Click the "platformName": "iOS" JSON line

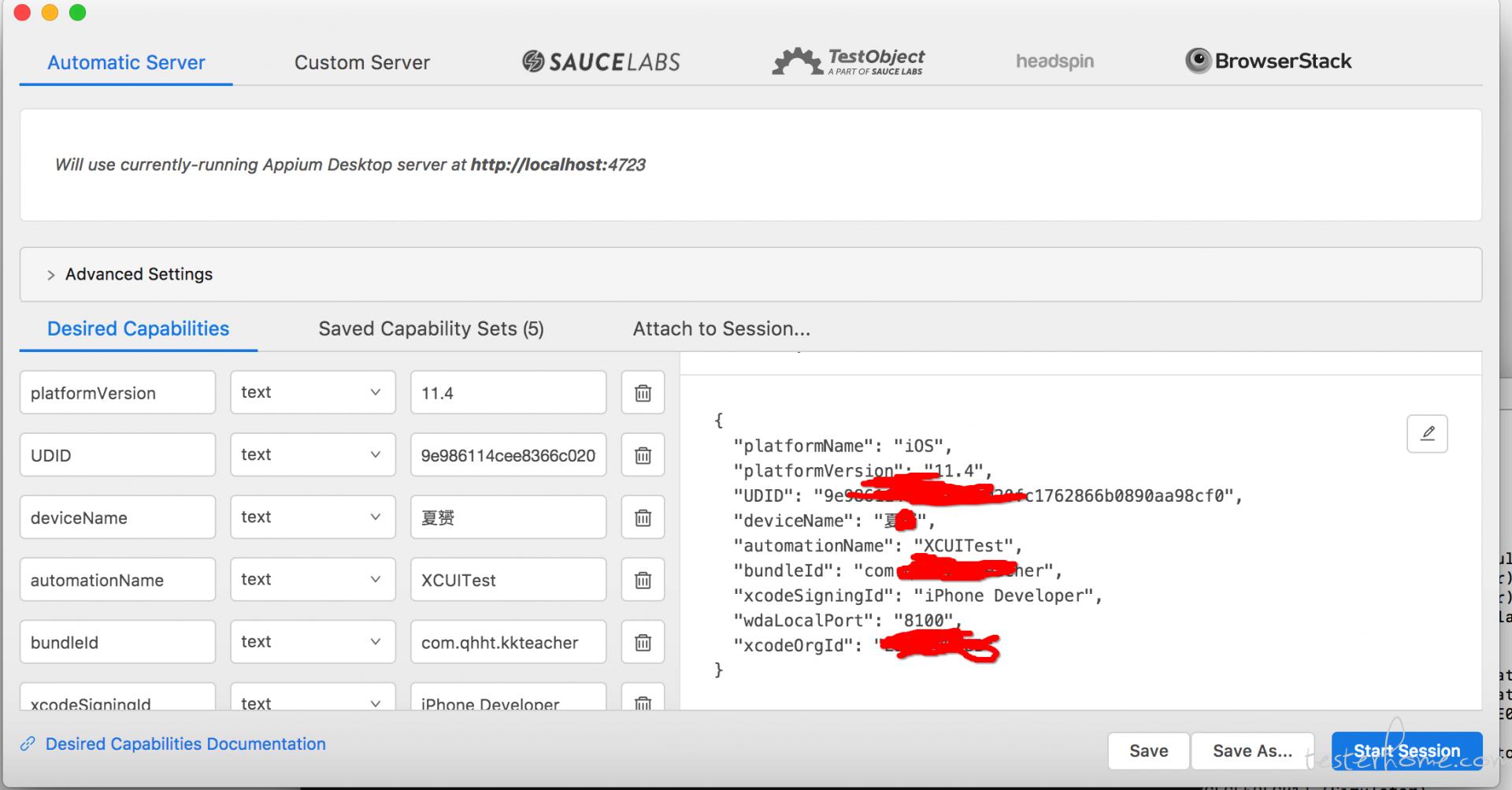click(x=843, y=446)
